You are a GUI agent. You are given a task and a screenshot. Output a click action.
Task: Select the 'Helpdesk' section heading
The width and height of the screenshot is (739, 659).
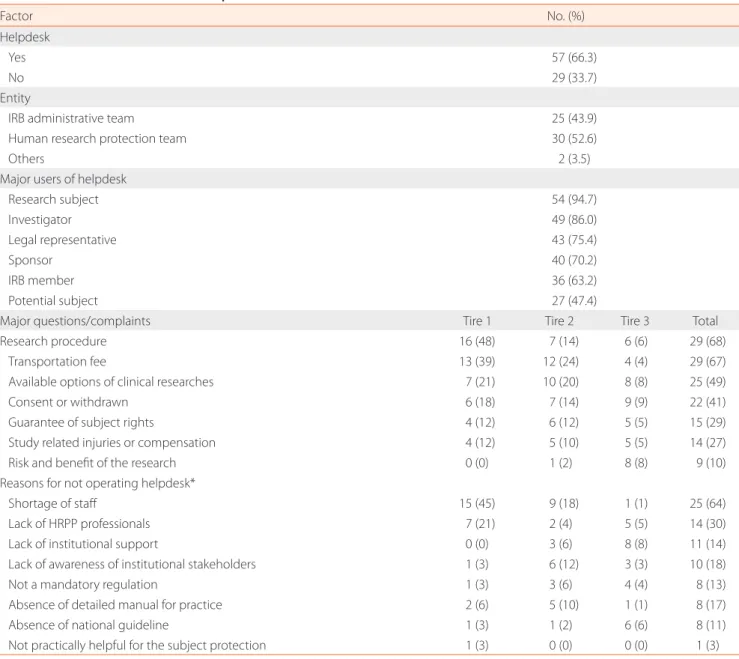tap(25, 37)
